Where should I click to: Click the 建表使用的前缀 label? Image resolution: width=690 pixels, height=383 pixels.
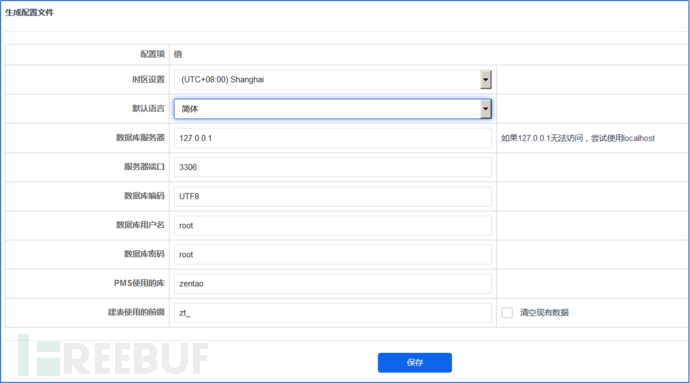(x=136, y=312)
